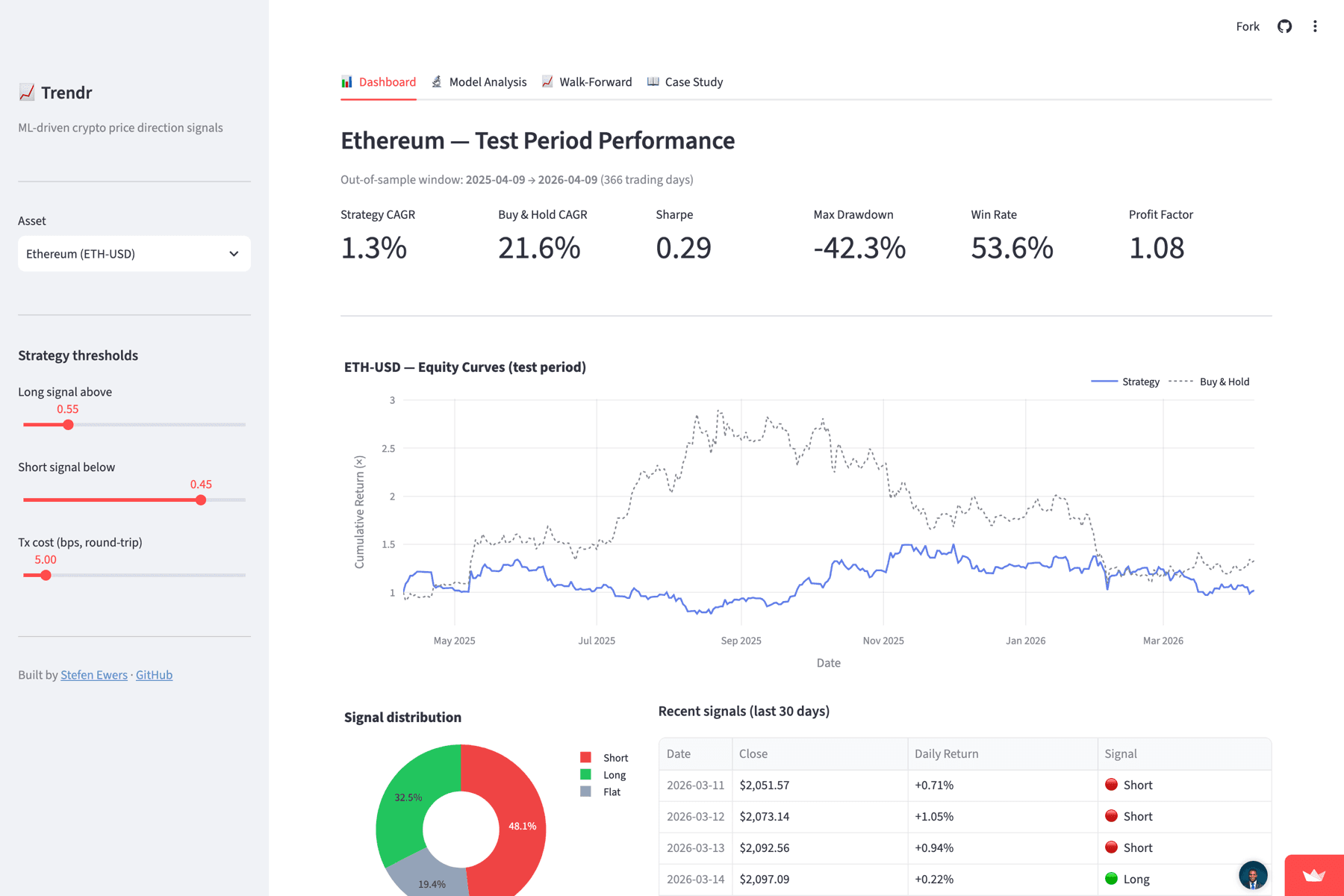Click the Recent signals (last 30 days) heading
1344x896 pixels.
744,711
